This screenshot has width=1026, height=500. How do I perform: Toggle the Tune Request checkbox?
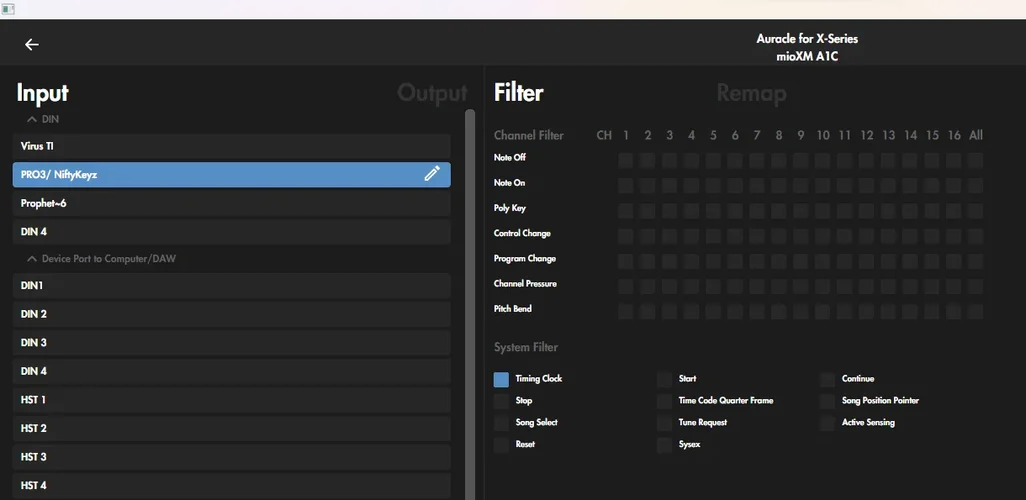665,423
